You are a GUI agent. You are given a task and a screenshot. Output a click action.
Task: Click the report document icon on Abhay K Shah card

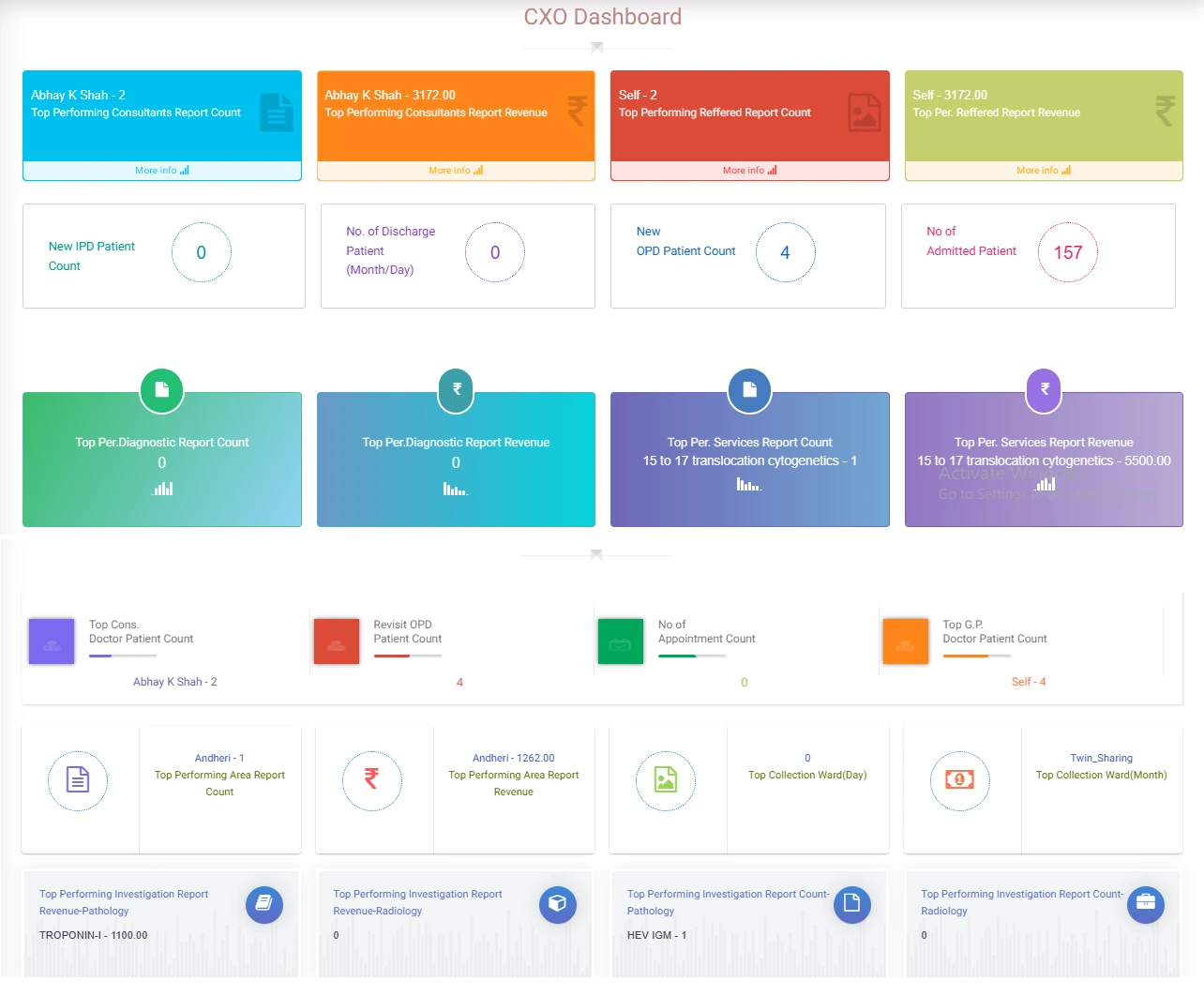(x=275, y=112)
